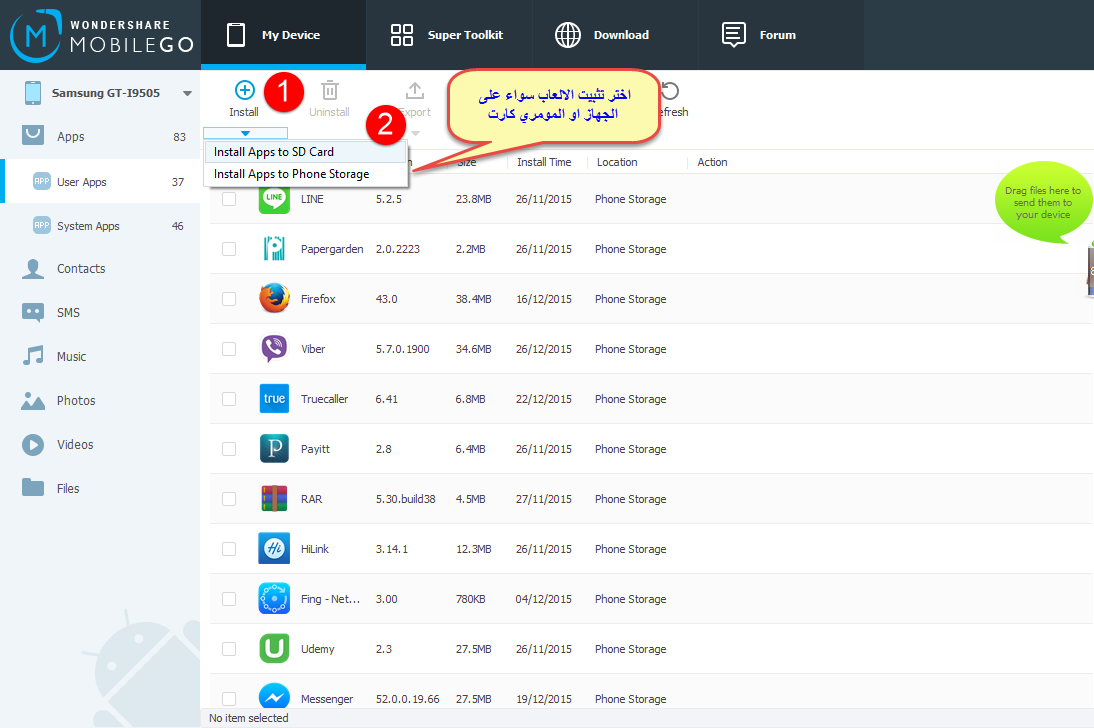Viewport: 1094px width, 728px height.
Task: Click the Files folder icon
Action: point(33,487)
